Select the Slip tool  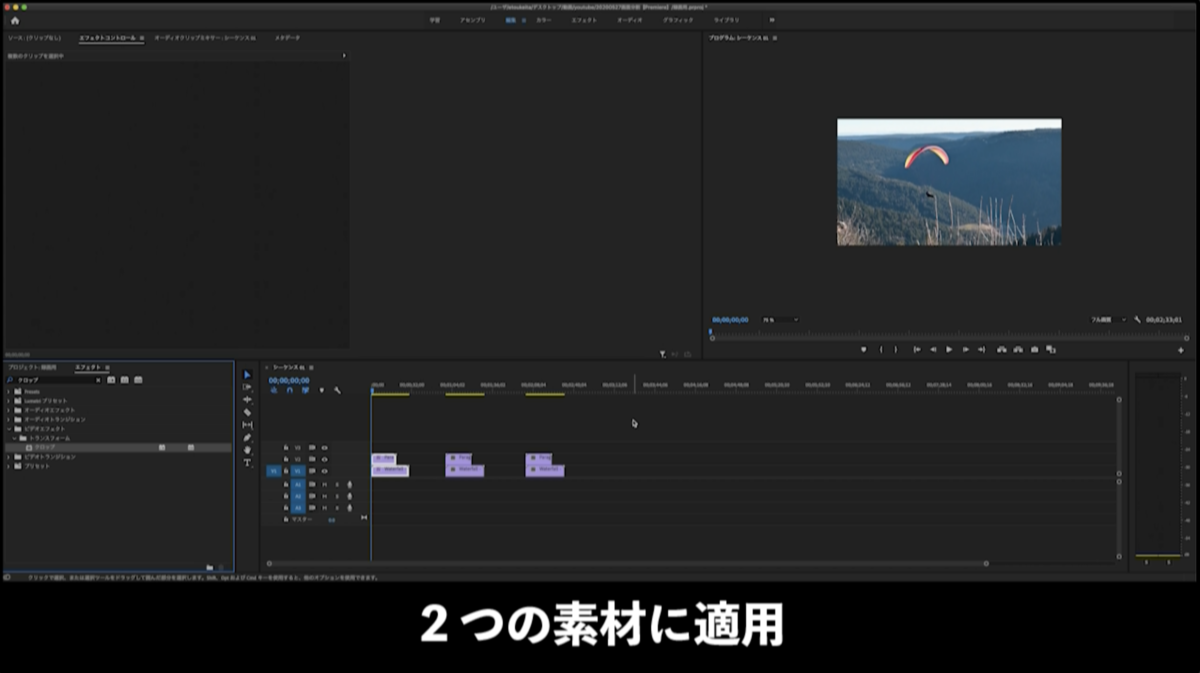click(247, 425)
